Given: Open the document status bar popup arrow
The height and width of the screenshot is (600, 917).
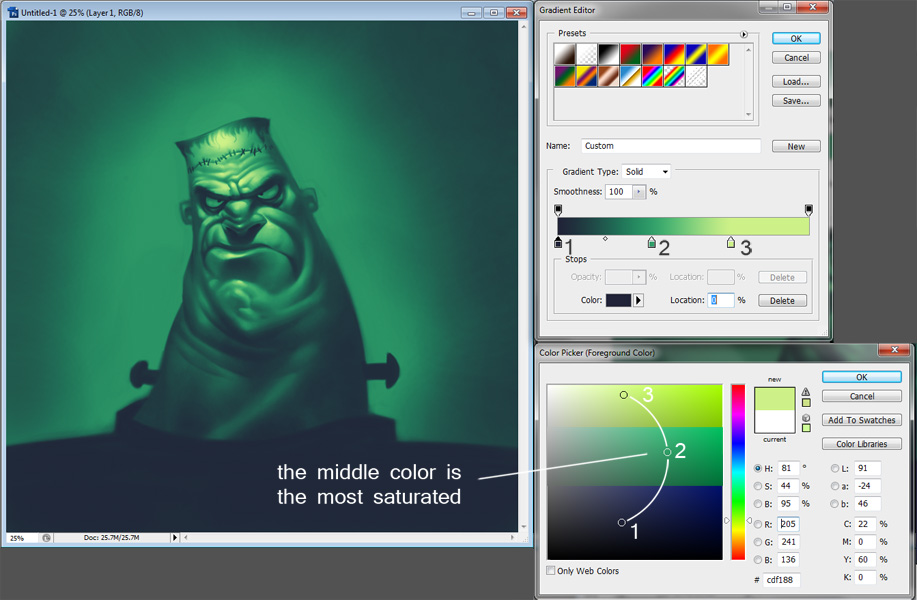Looking at the screenshot, I should pyautogui.click(x=176, y=537).
